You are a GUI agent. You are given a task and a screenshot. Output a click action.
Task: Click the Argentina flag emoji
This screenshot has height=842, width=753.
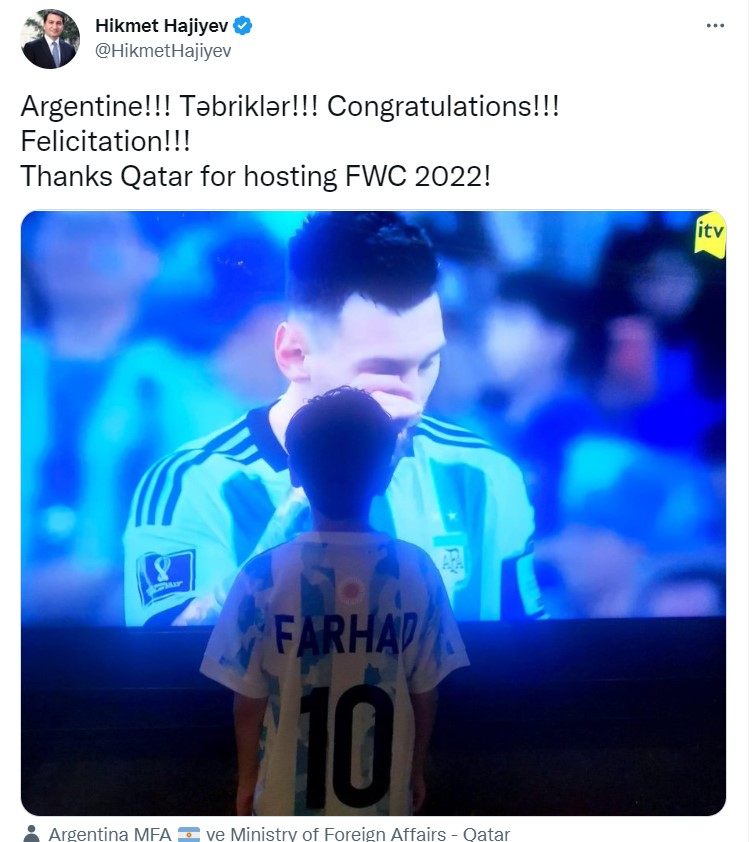tap(189, 834)
